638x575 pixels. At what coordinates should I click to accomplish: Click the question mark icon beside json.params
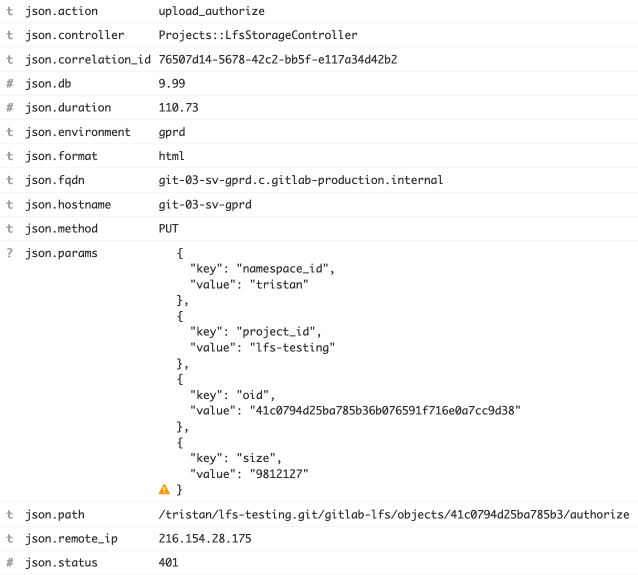(x=10, y=253)
